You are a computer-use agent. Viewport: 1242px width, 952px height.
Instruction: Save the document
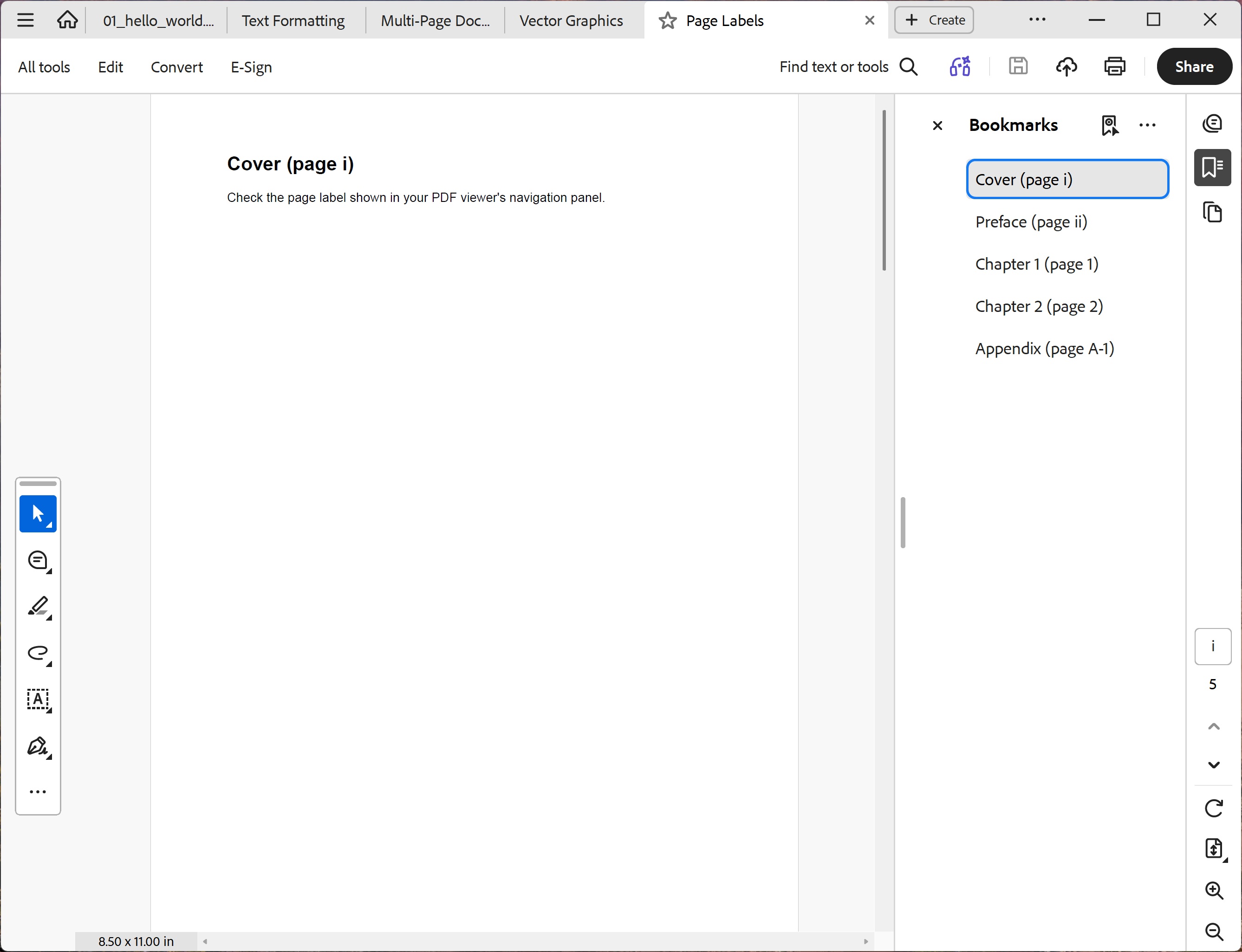(x=1018, y=66)
